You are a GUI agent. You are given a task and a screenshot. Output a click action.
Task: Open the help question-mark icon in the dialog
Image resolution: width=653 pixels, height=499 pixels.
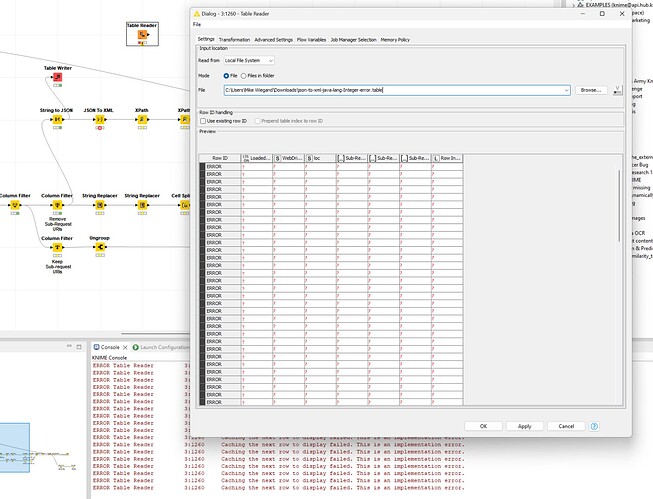click(594, 426)
